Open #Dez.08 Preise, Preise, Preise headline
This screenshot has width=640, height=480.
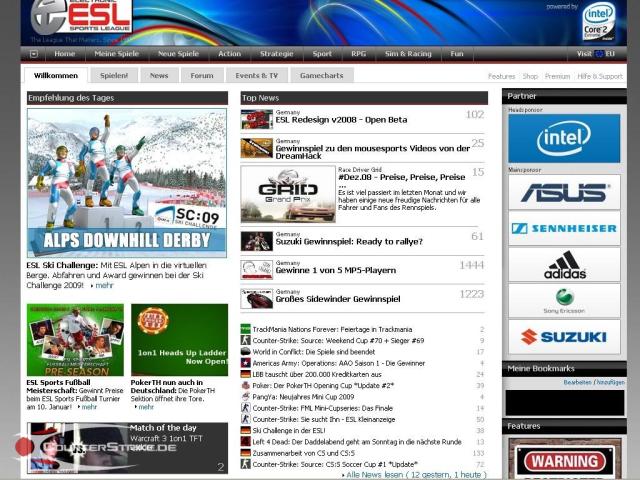point(402,177)
